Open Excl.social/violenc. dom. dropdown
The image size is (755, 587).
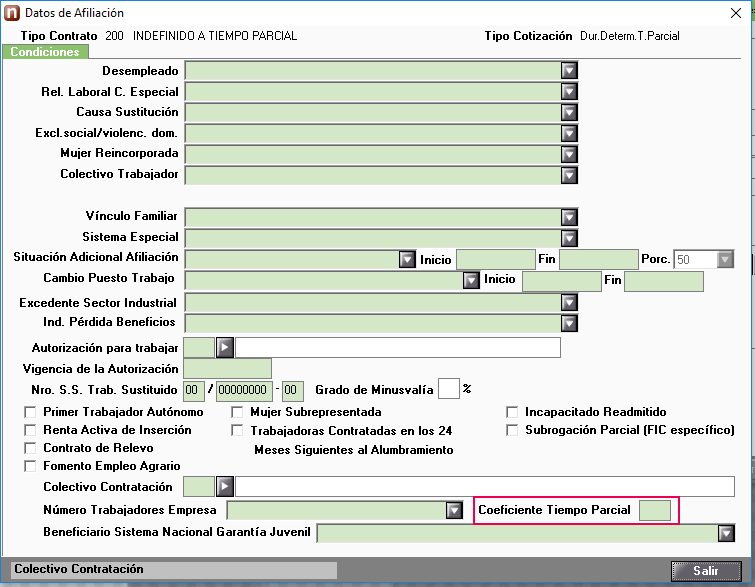coord(569,133)
